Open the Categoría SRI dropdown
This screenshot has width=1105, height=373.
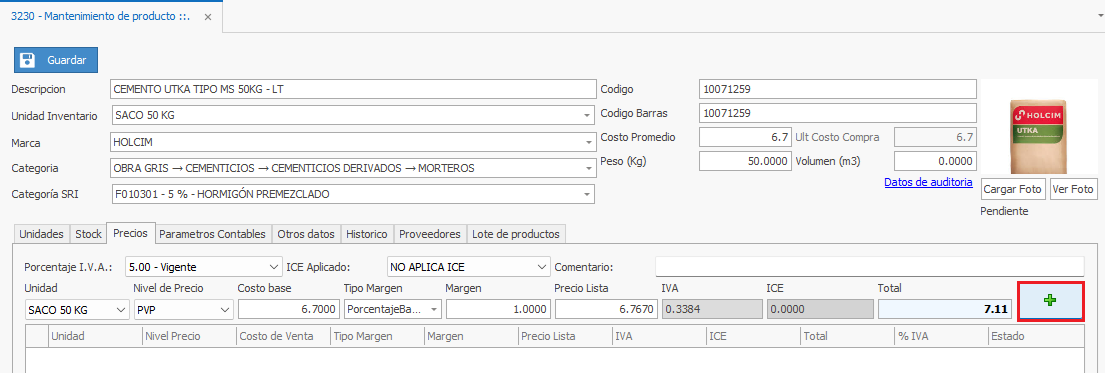pos(588,194)
